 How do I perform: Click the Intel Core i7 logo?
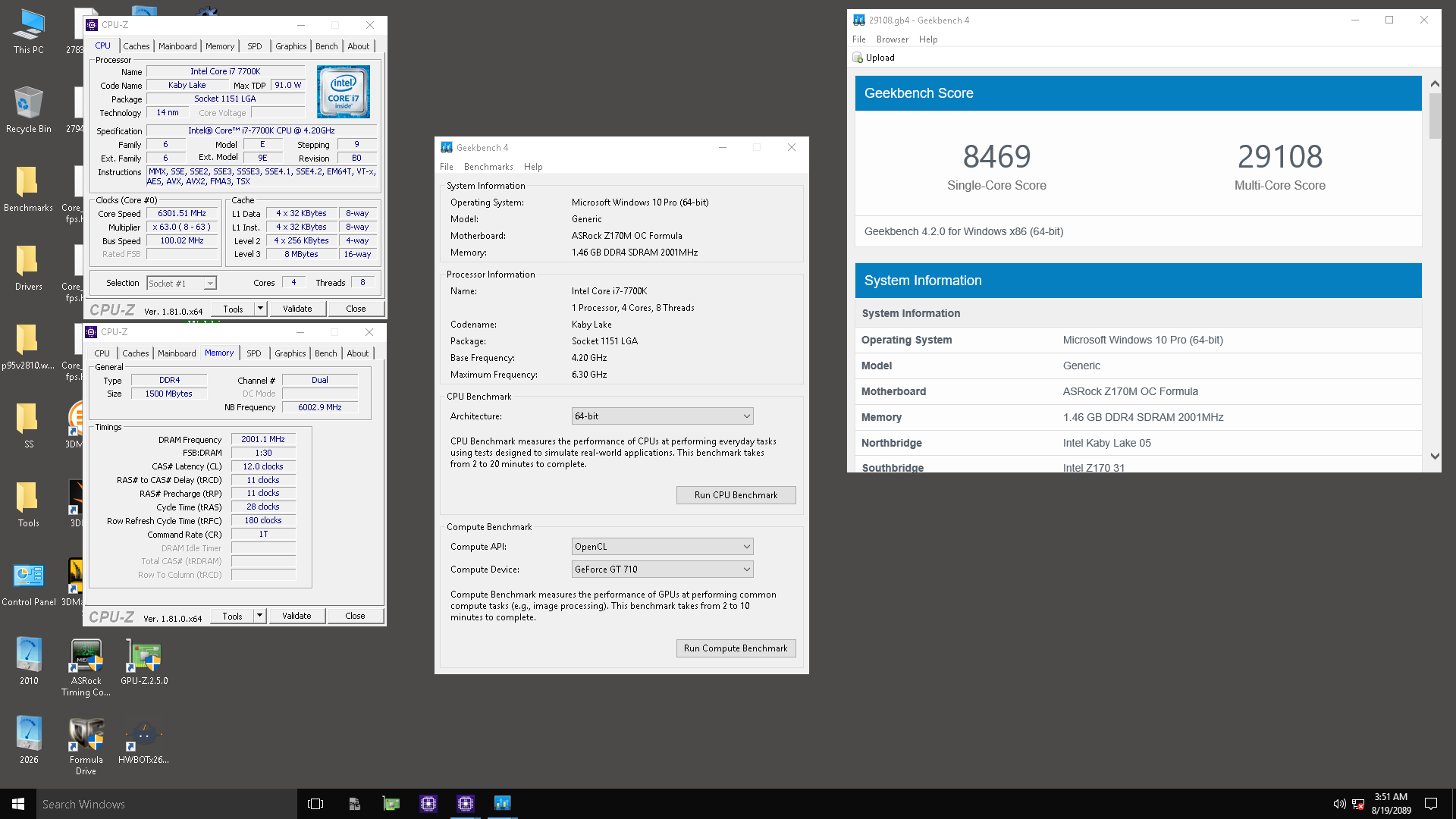pyautogui.click(x=344, y=92)
